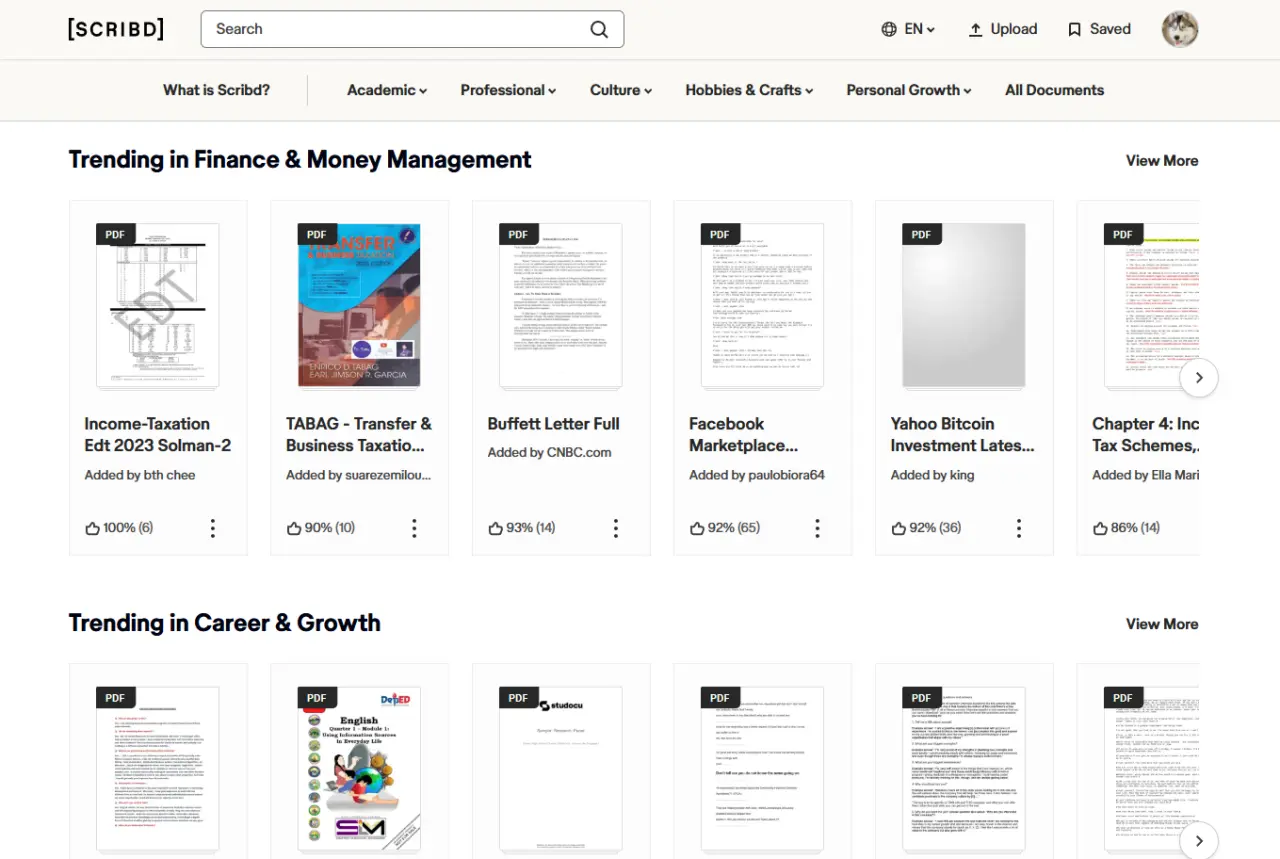Click the globe language icon
The height and width of the screenshot is (859, 1280).
pyautogui.click(x=889, y=29)
